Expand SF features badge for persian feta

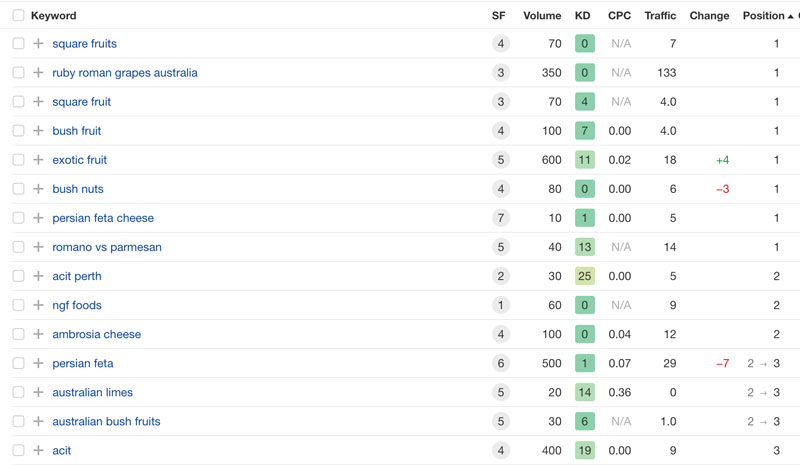[501, 363]
